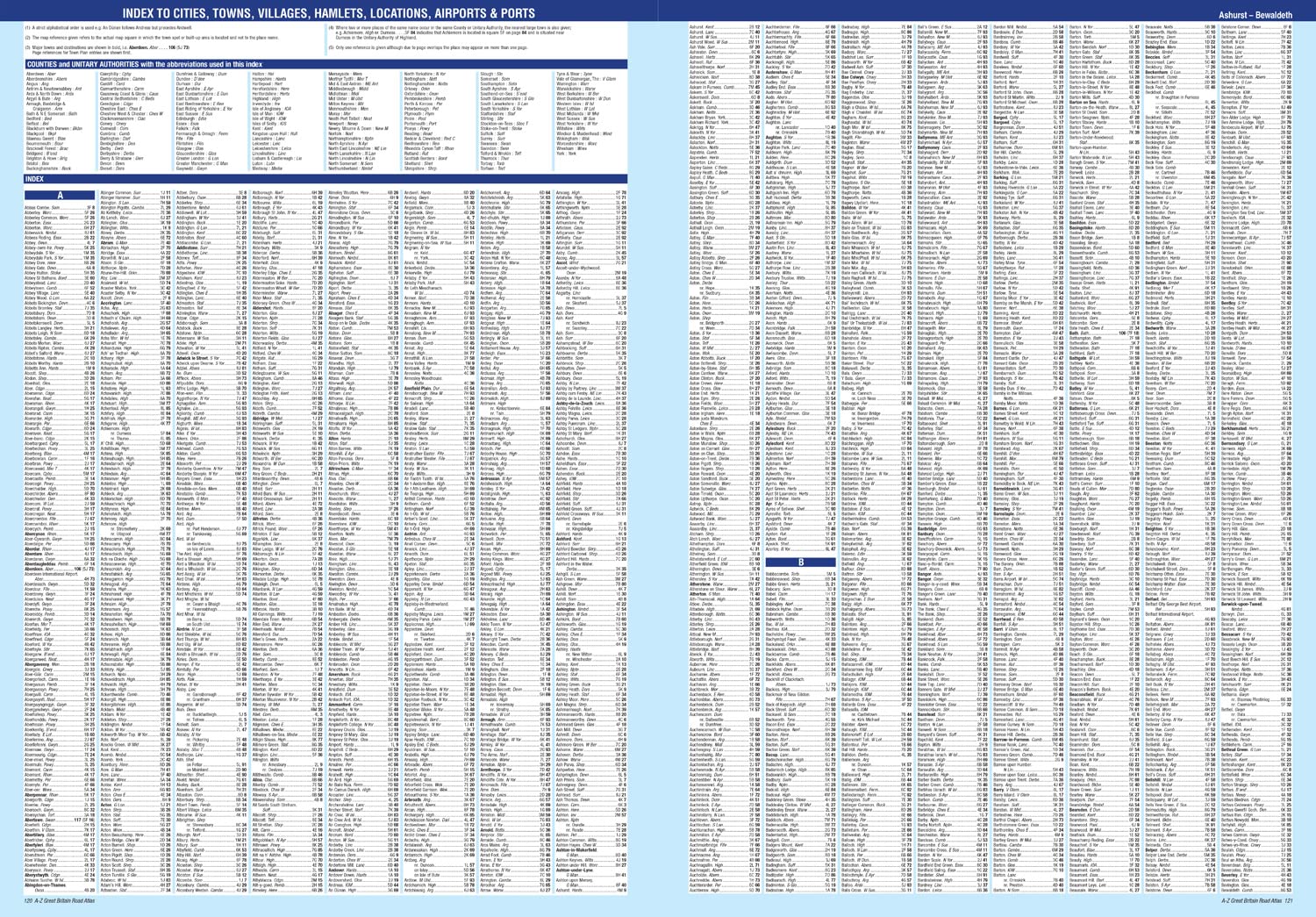Select 'Slough : Slo' abbreviation entry
This screenshot has height=917, width=1316.
[491, 74]
